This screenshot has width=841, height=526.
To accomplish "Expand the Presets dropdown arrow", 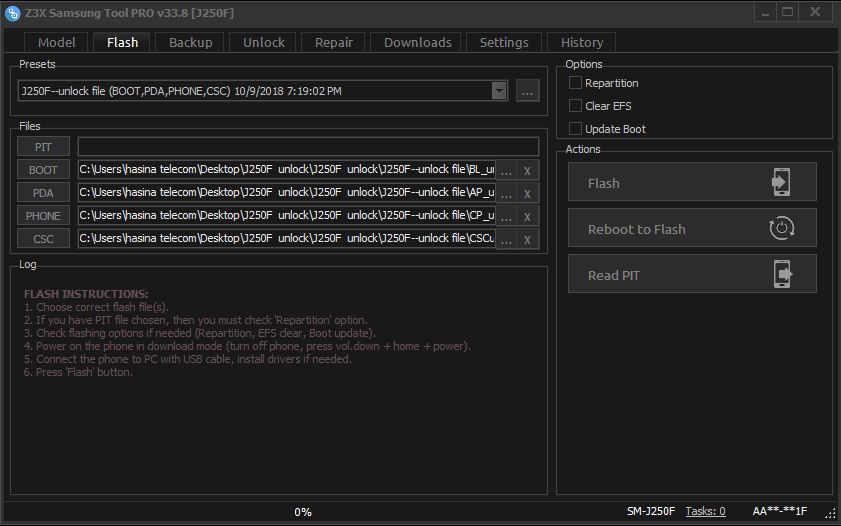I will (499, 91).
